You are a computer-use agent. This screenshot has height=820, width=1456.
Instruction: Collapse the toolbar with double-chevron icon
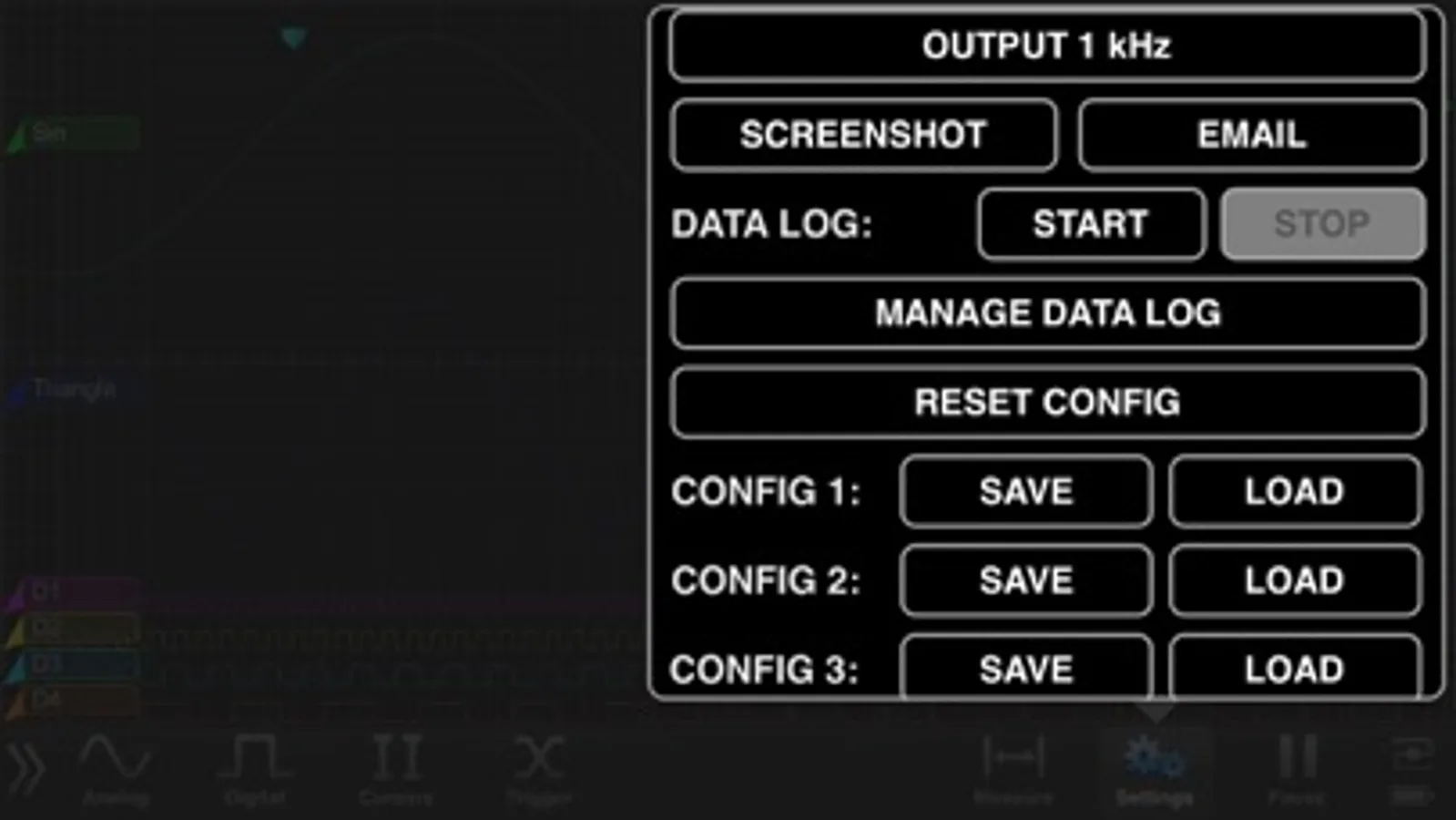click(x=26, y=768)
